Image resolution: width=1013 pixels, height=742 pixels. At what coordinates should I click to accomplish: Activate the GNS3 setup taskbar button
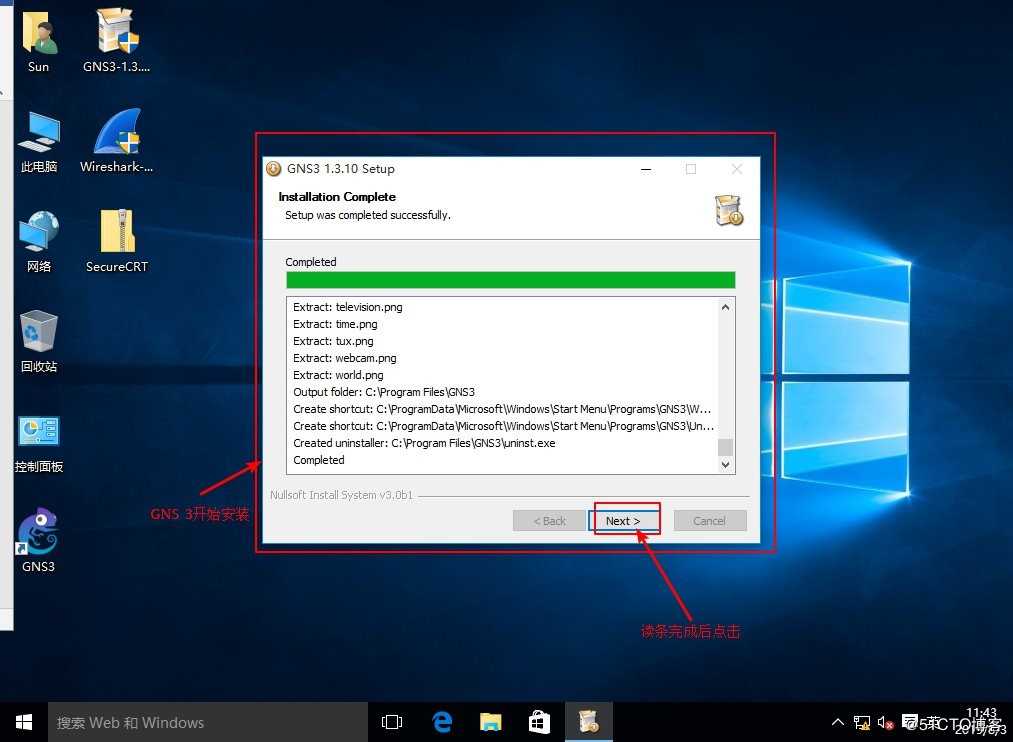(x=589, y=722)
